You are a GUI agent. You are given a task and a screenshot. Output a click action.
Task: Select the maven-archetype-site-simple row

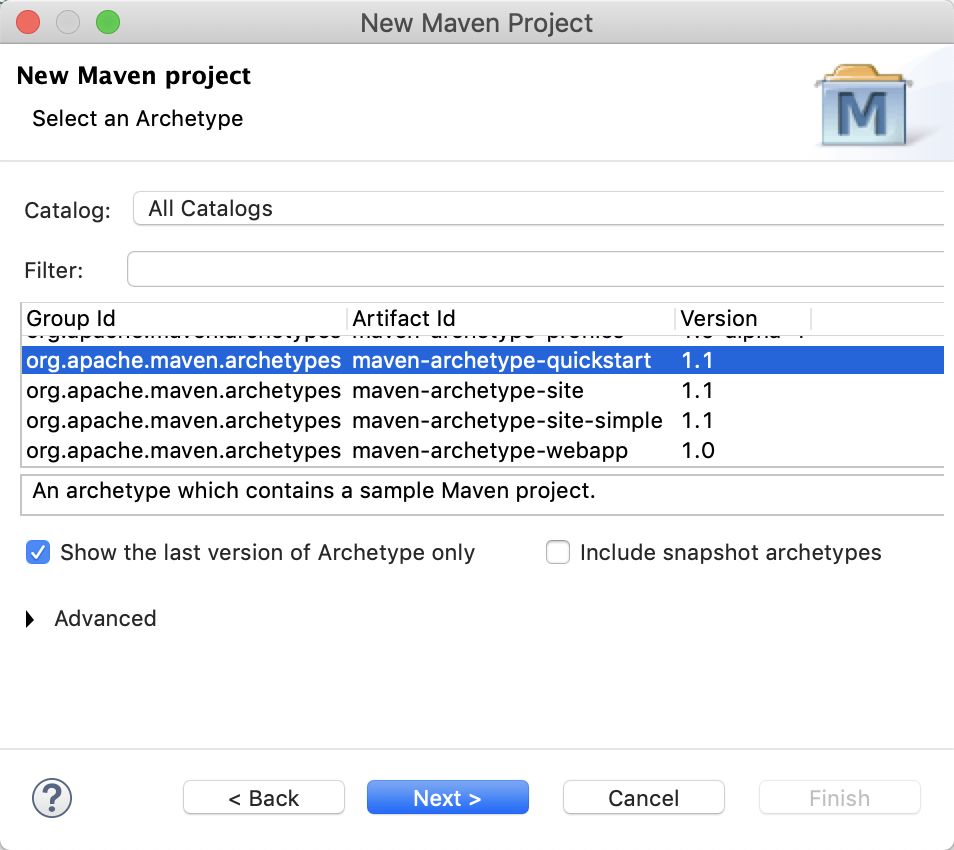tap(482, 420)
